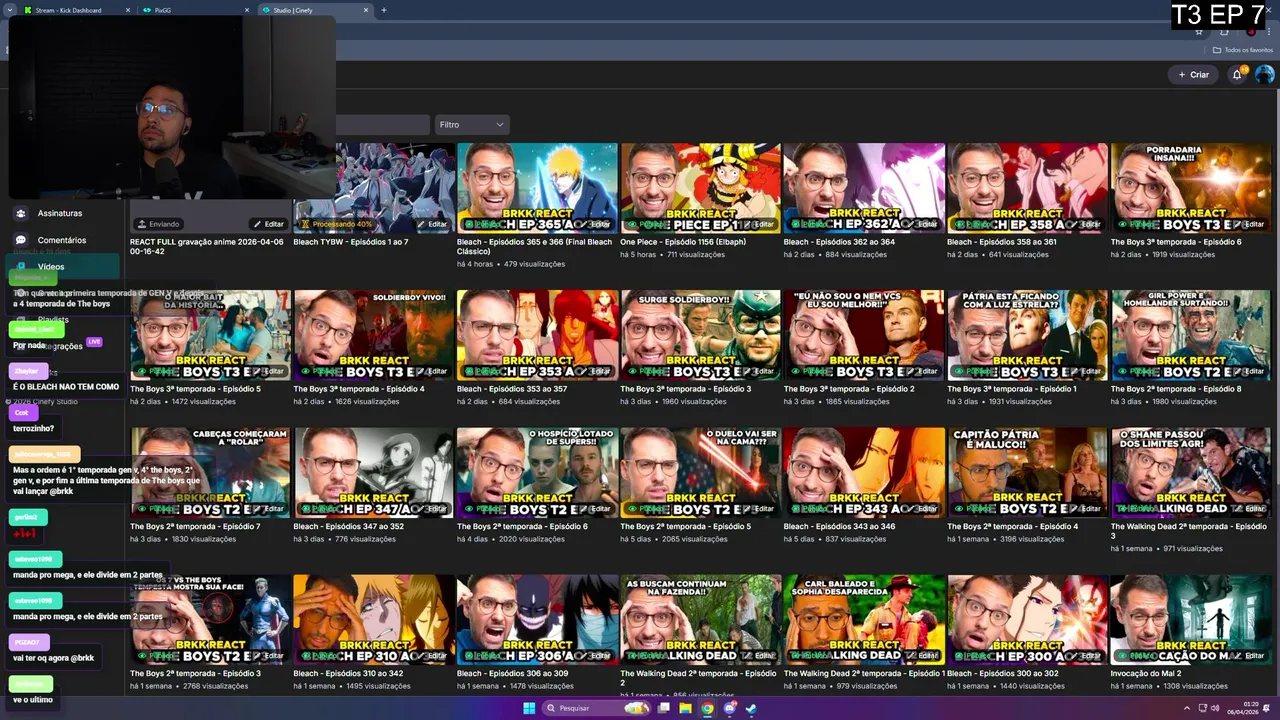Image resolution: width=1280 pixels, height=720 pixels.
Task: Click title The Boys 2ª temporada - Episódio 4
Action: (x=1012, y=527)
